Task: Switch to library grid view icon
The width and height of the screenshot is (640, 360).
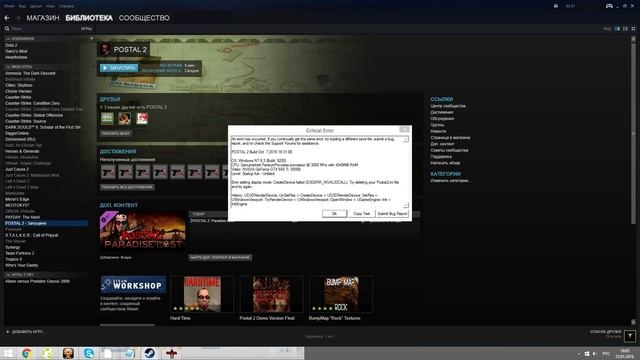Action: (x=633, y=29)
